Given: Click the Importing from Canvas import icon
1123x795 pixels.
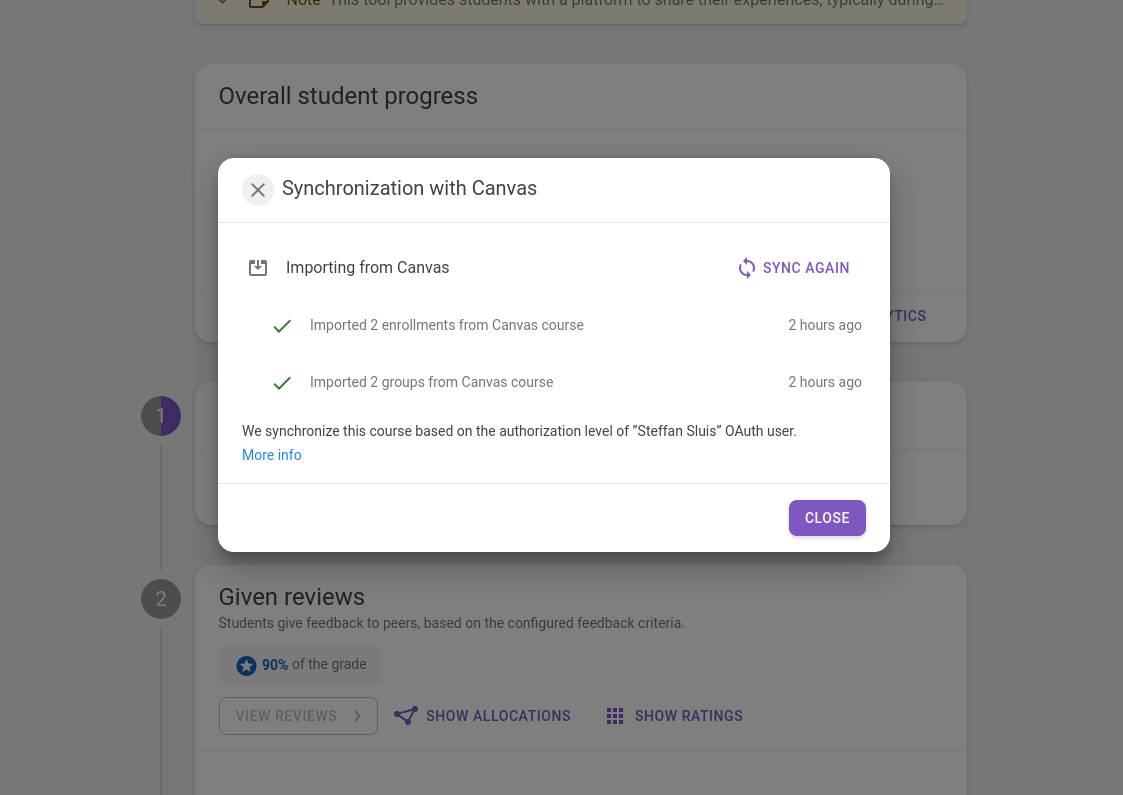Looking at the screenshot, I should pos(258,268).
